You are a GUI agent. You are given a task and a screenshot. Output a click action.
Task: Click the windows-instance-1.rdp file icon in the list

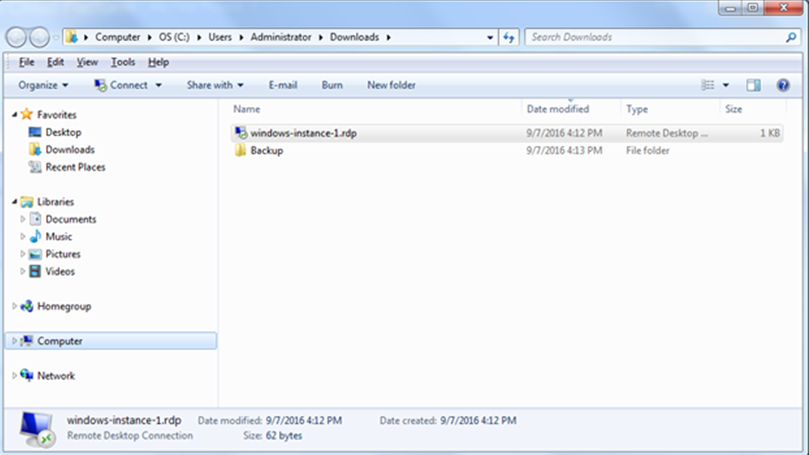(241, 133)
